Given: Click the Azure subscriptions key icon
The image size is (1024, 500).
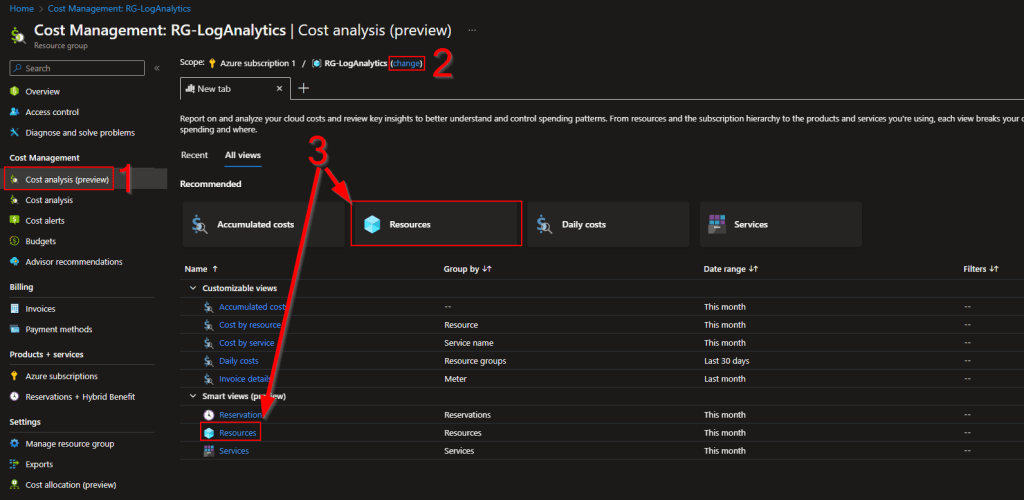Looking at the screenshot, I should [14, 377].
